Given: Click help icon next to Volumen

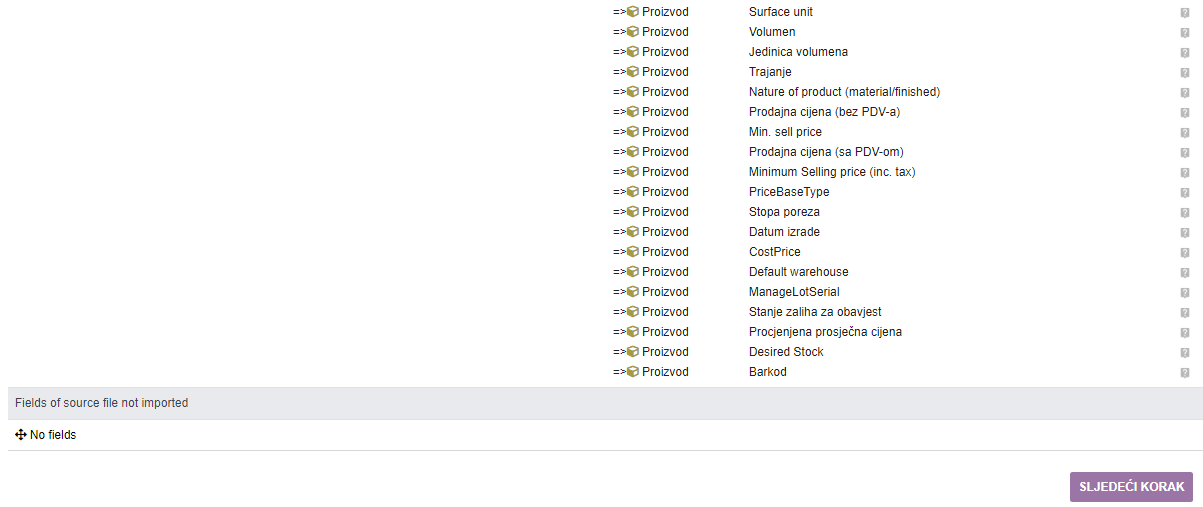Looking at the screenshot, I should 1184,32.
